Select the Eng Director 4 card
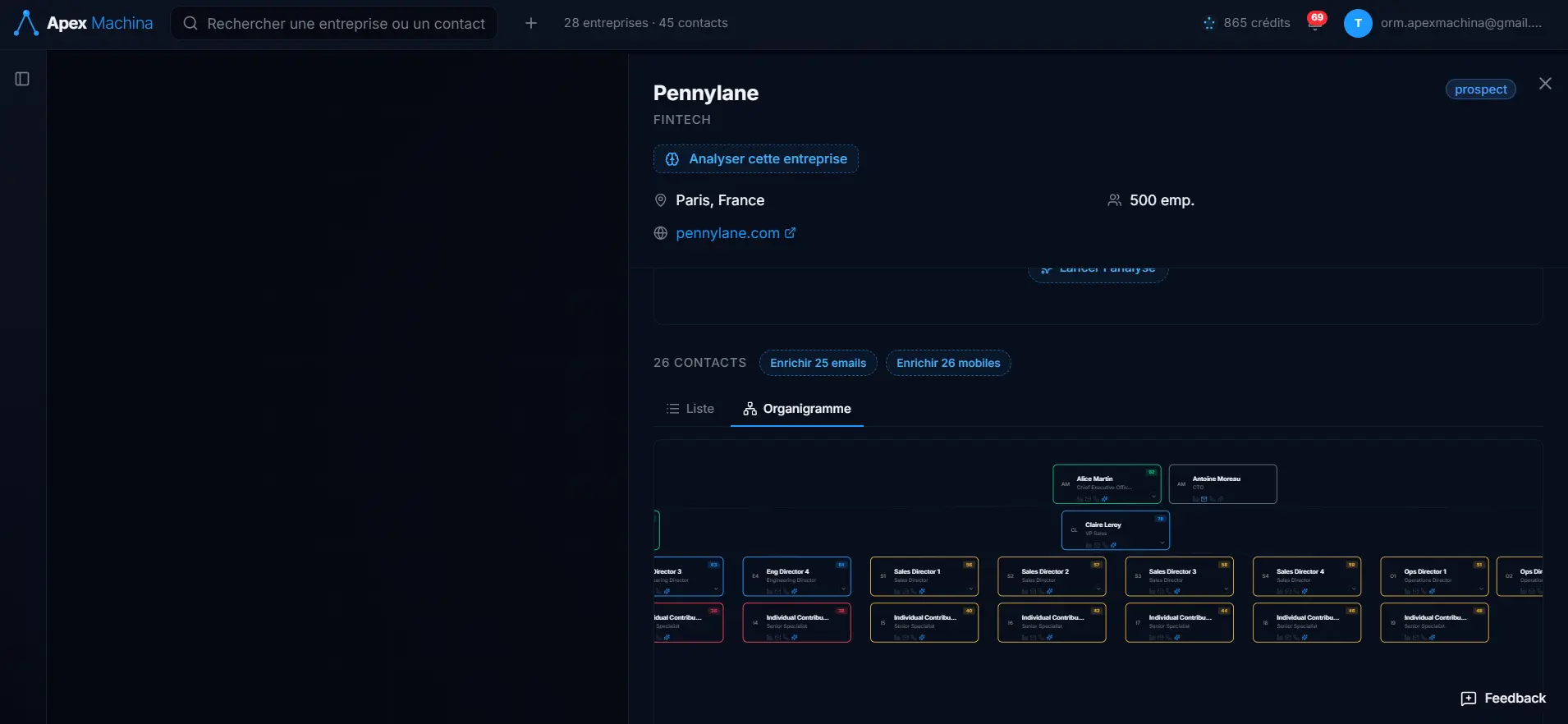The image size is (1568, 724). click(796, 576)
